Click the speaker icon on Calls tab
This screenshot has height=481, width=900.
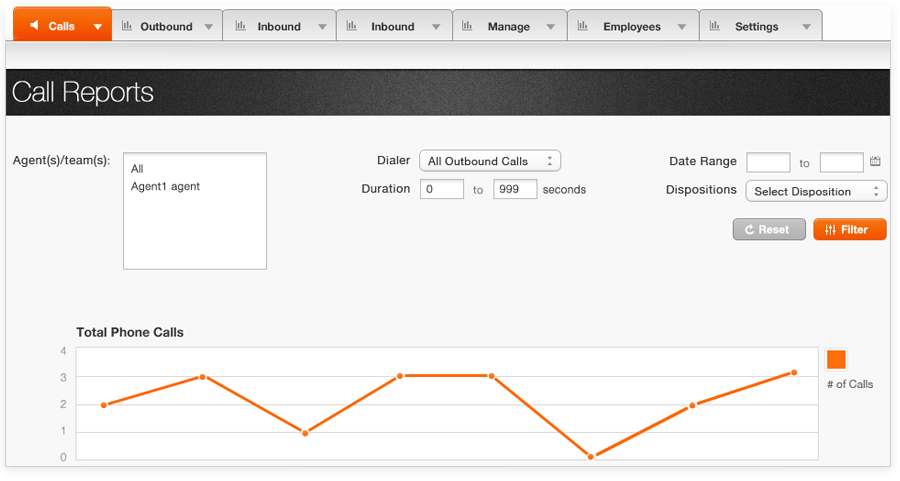[34, 25]
